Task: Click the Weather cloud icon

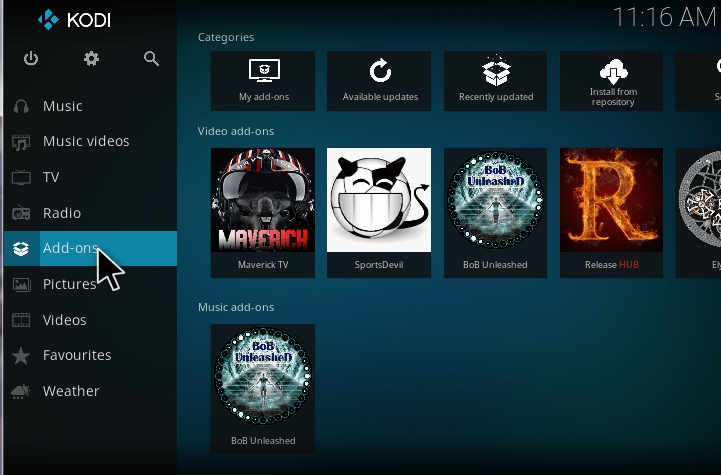Action: 21,391
